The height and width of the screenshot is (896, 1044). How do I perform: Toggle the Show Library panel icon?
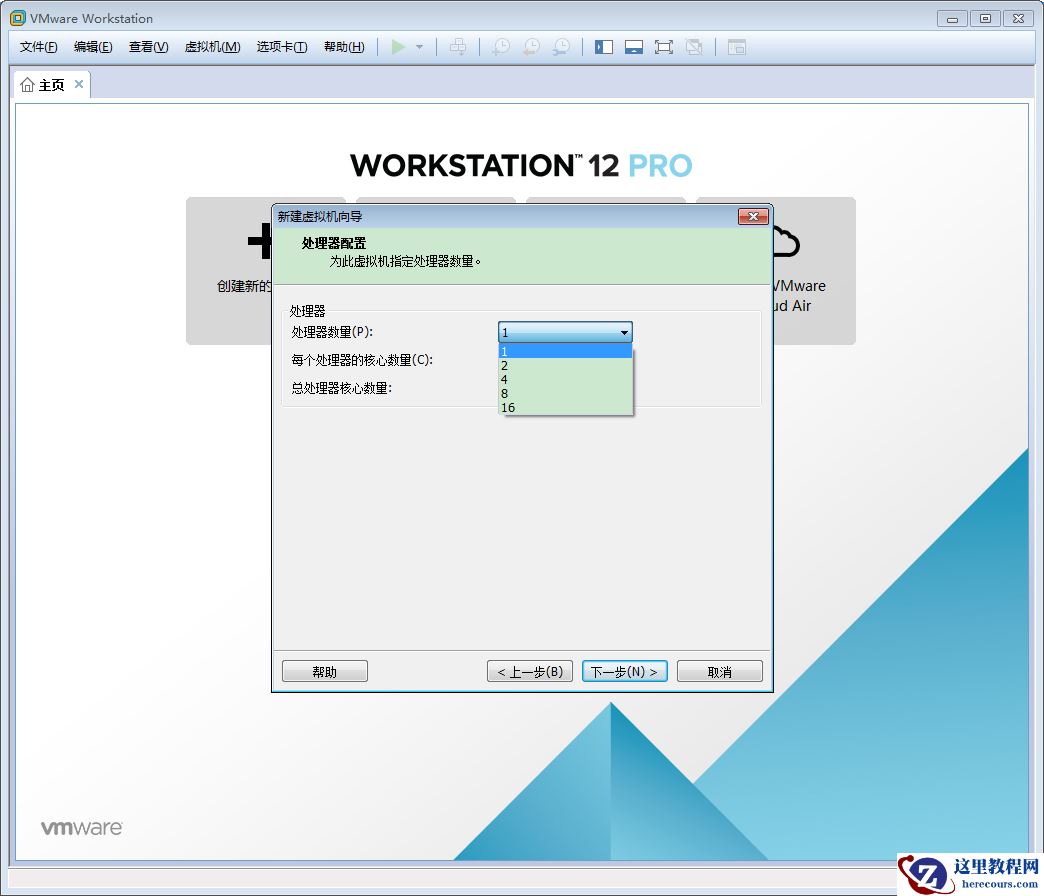pyautogui.click(x=602, y=47)
